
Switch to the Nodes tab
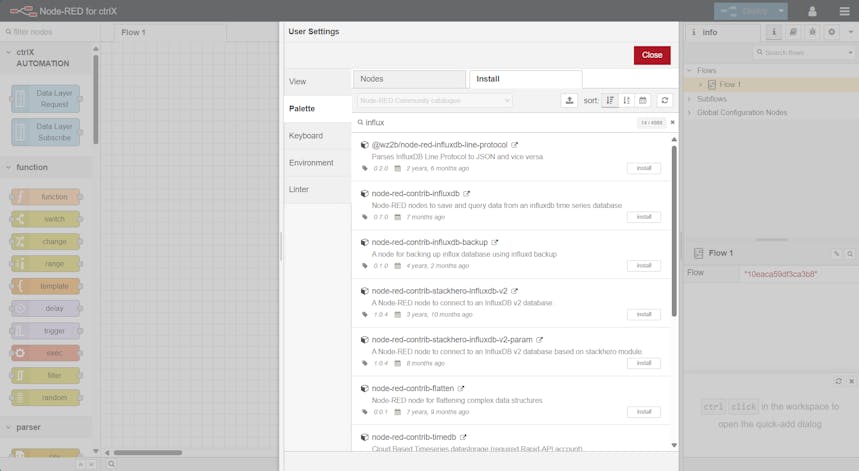click(409, 78)
